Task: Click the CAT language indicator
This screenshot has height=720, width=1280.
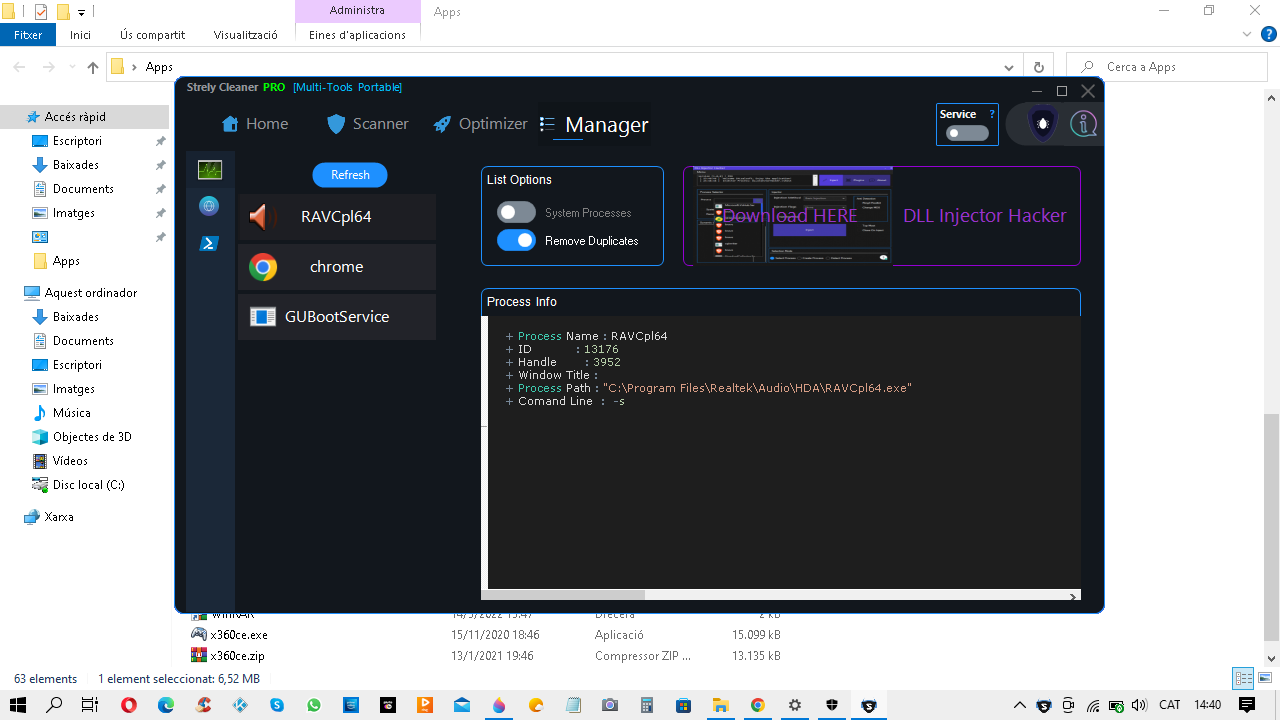Action: pyautogui.click(x=1170, y=705)
